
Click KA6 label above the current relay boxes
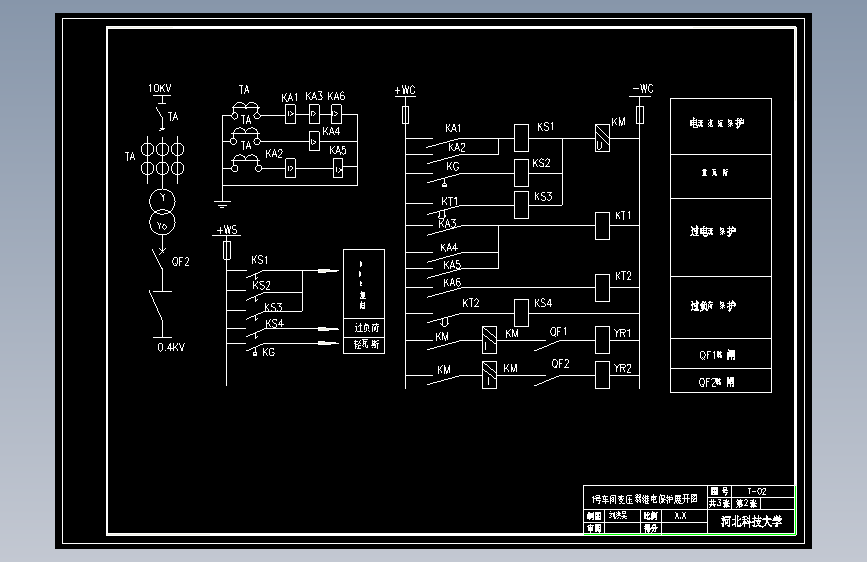pos(336,96)
